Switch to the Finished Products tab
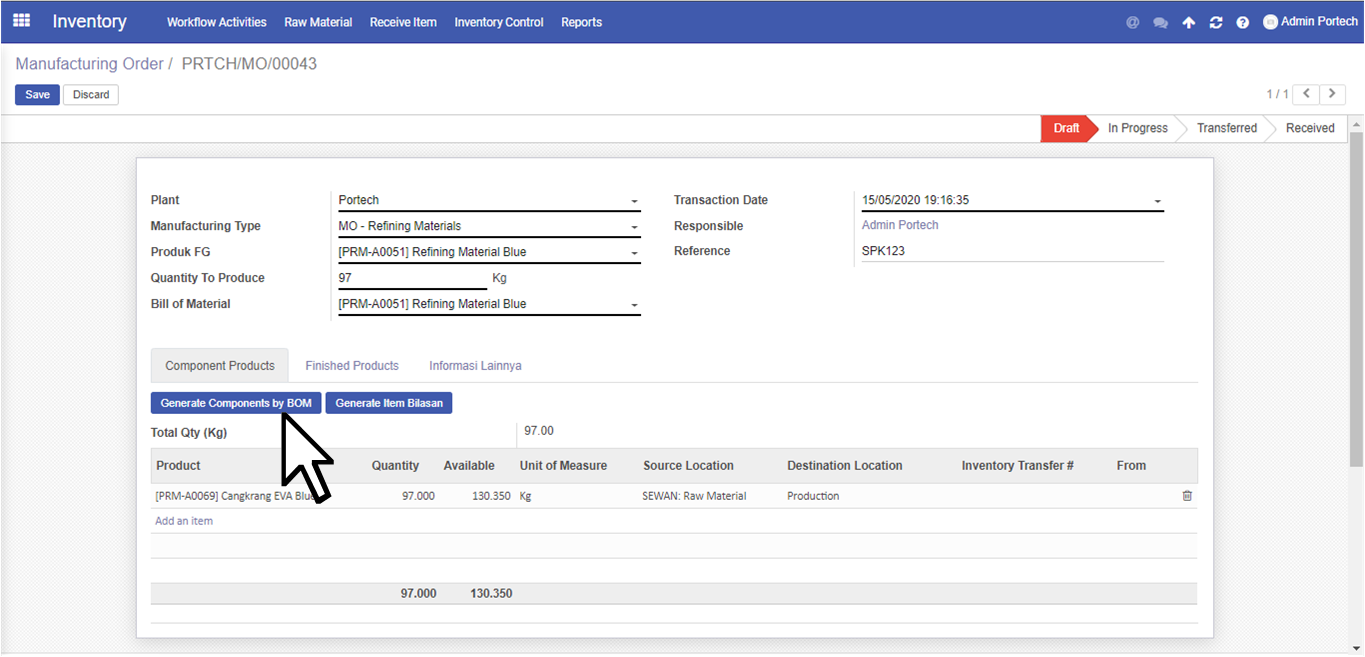The height and width of the screenshot is (657, 1365). pyautogui.click(x=352, y=366)
